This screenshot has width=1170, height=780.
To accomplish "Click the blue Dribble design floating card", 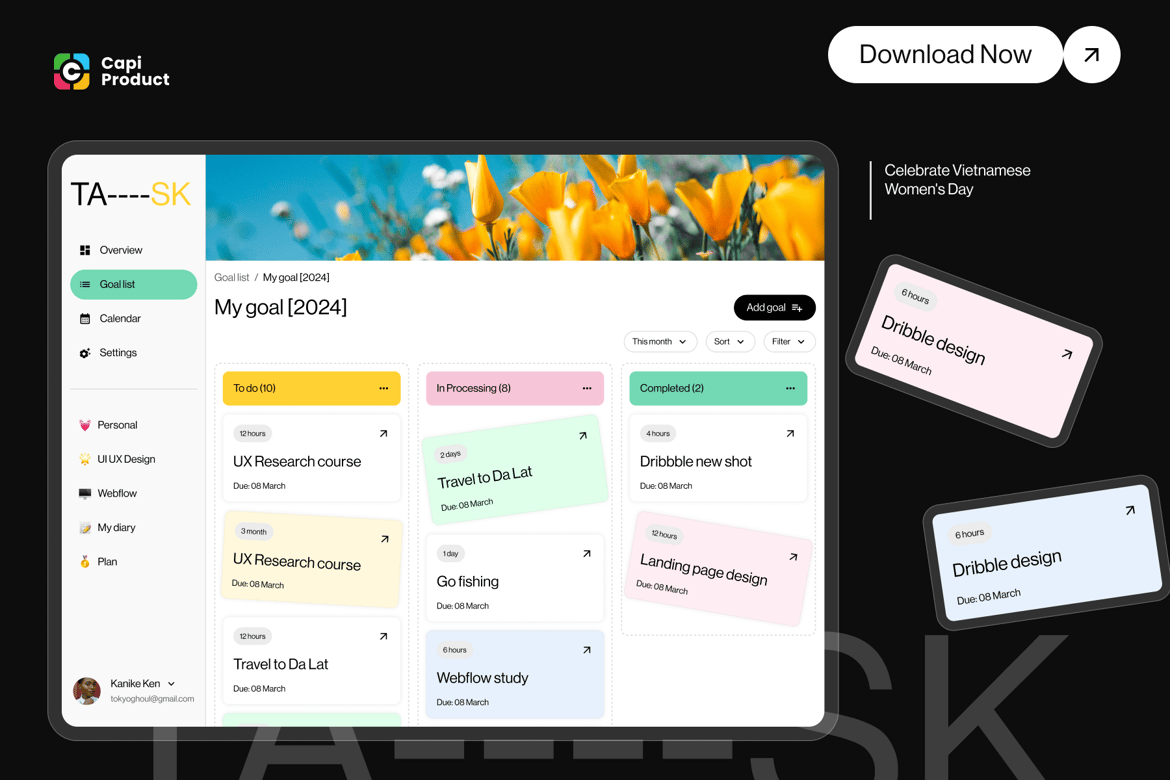I will click(1047, 555).
